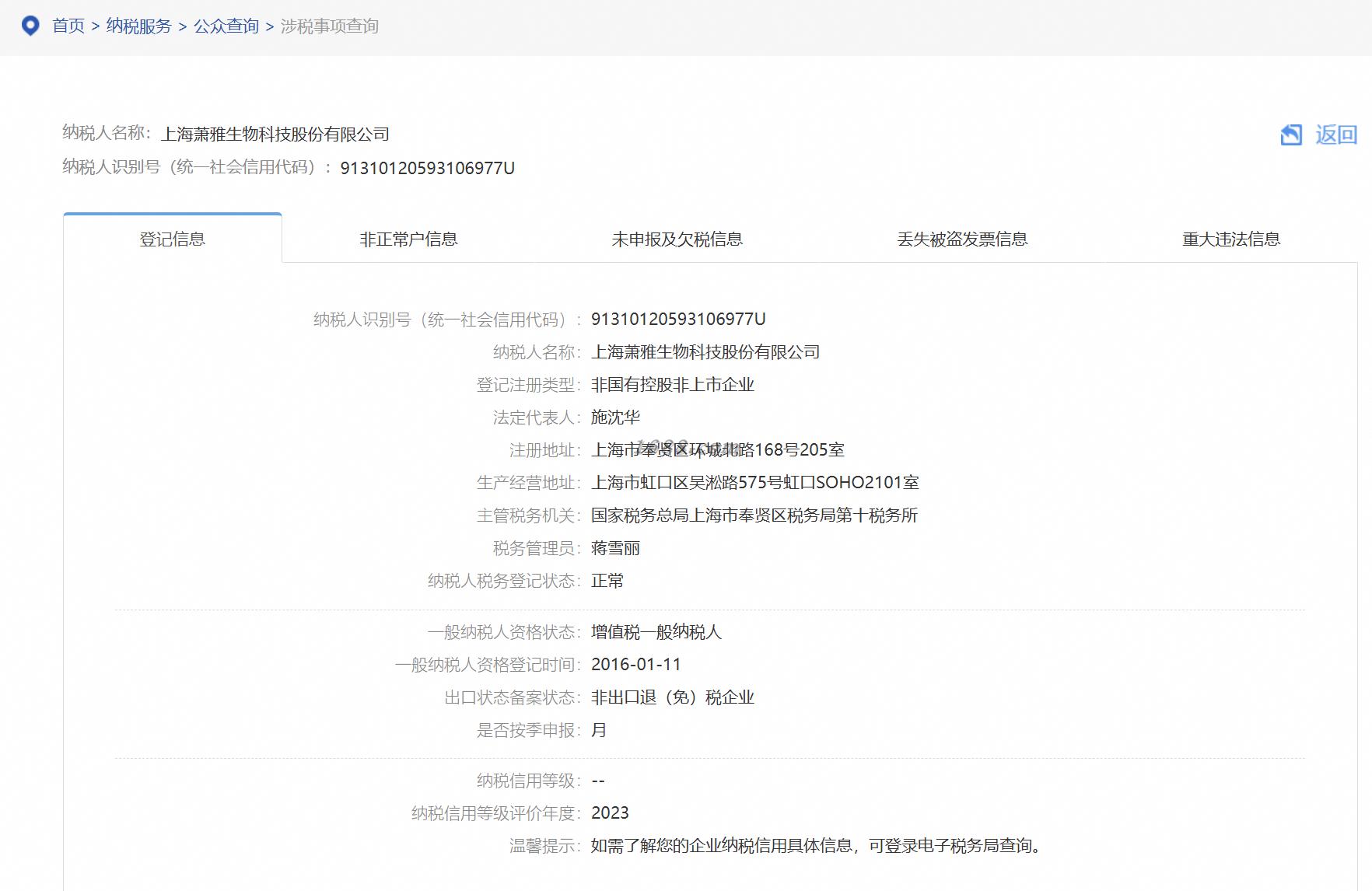The width and height of the screenshot is (1372, 891).
Task: Open 重大违法信息 tab
Action: pos(1231,239)
